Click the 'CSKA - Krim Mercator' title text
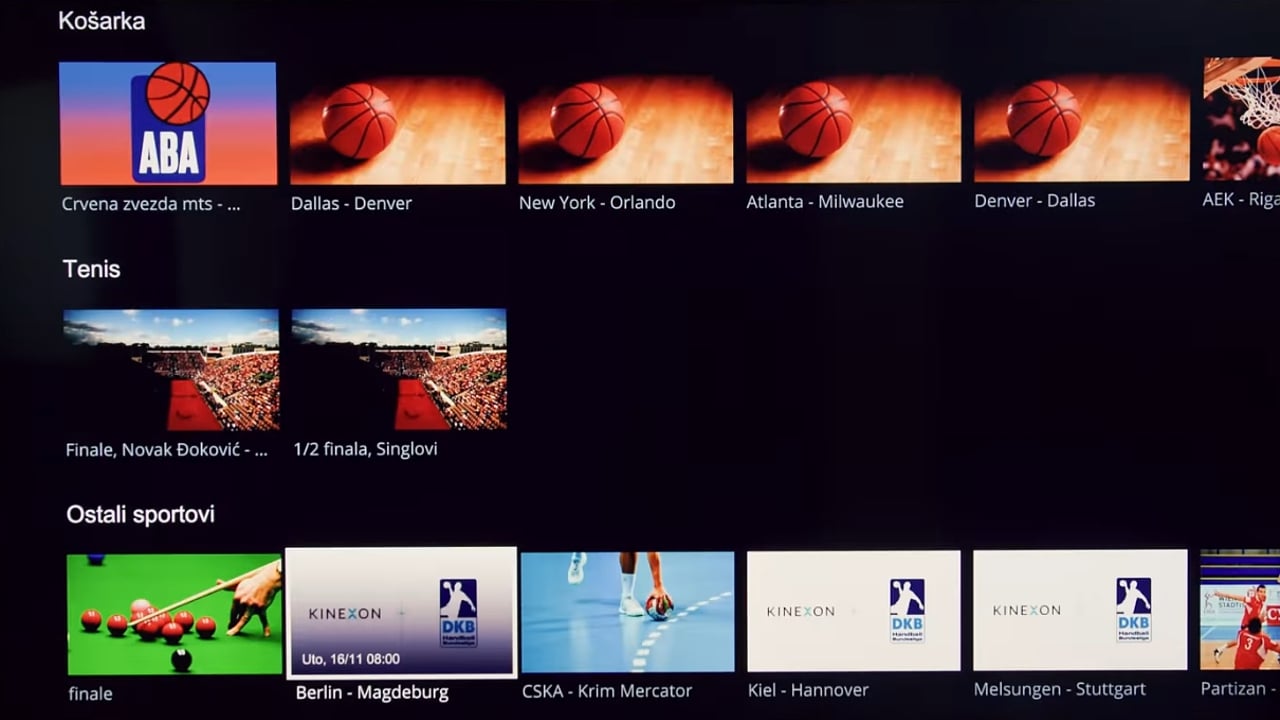The width and height of the screenshot is (1280, 720). [x=607, y=690]
